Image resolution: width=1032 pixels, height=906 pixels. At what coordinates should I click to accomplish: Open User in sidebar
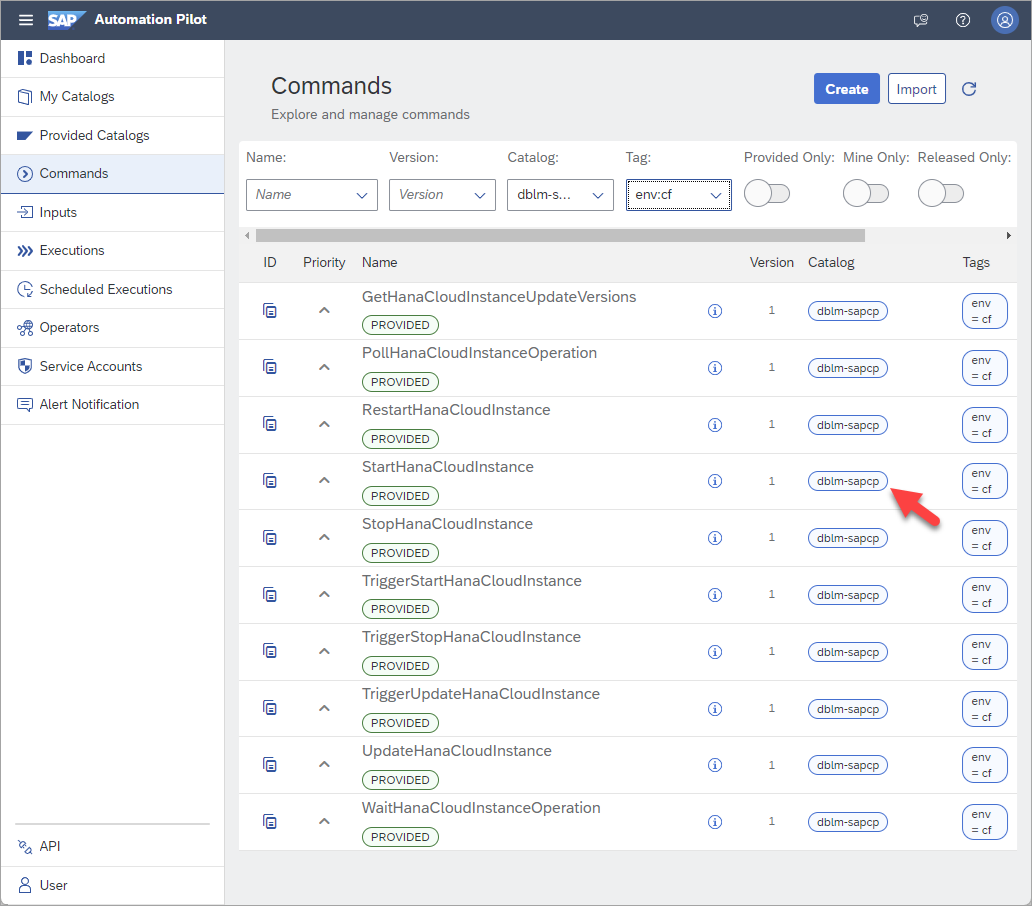click(x=113, y=886)
